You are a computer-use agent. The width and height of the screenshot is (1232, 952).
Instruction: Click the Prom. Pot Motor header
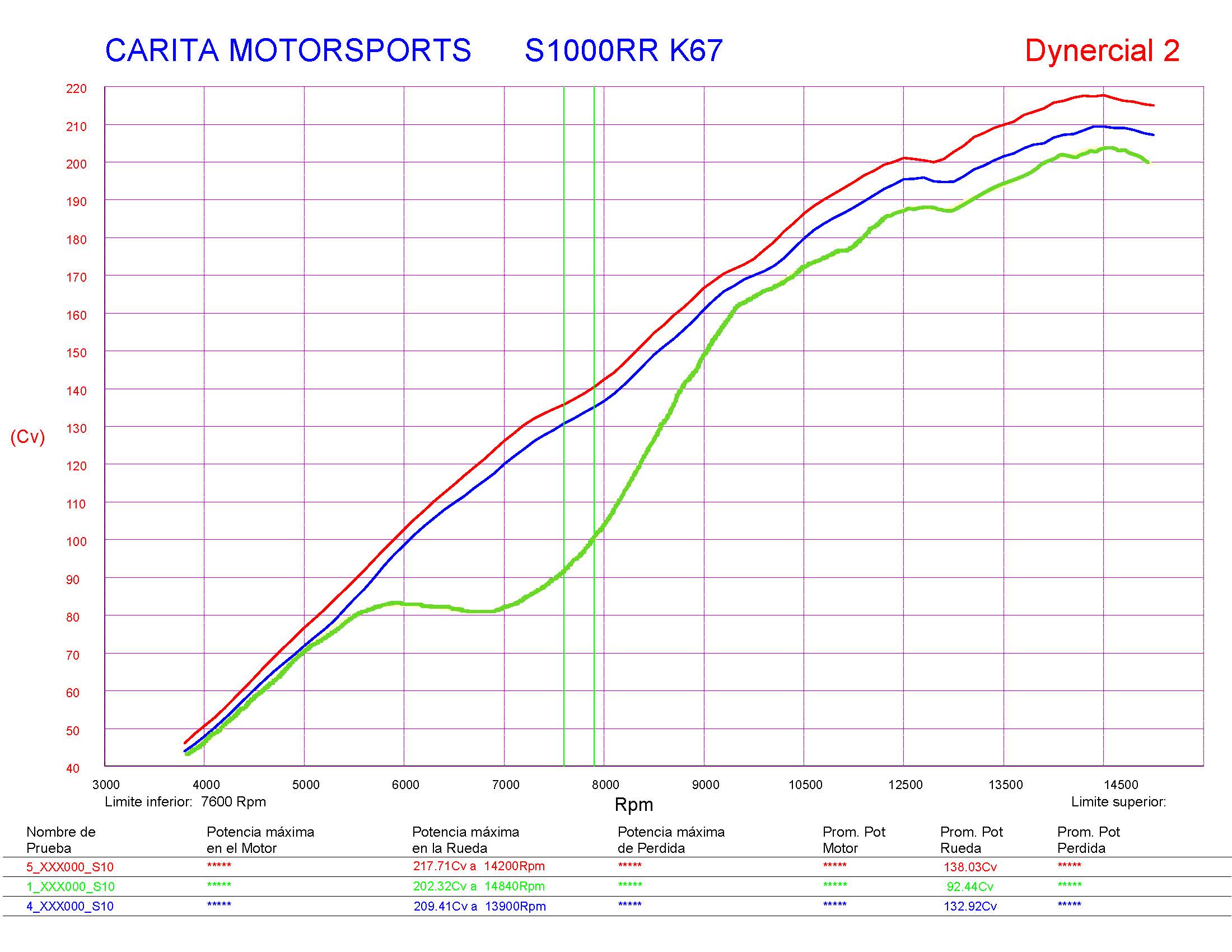[854, 840]
